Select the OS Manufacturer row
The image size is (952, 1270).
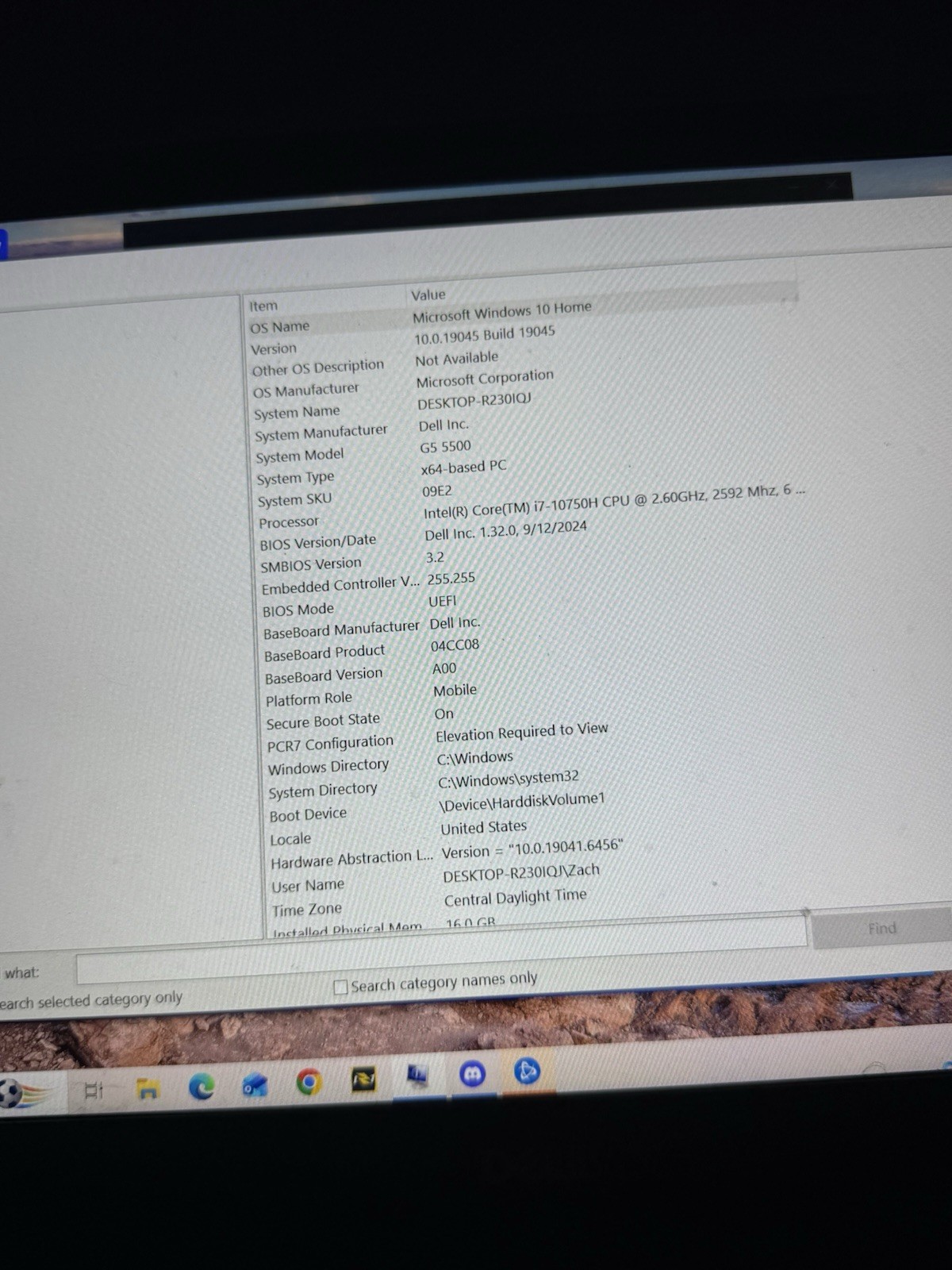coord(305,391)
